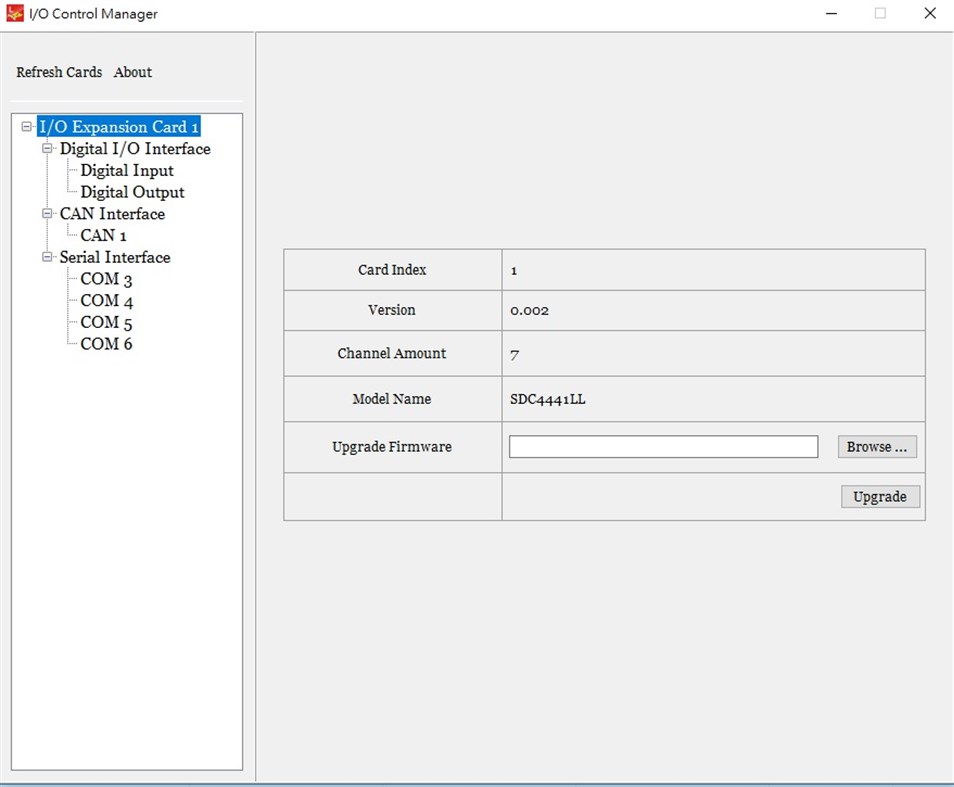Screen dimensions: 954x787
Task: Click the Upgrade button
Action: 880,496
